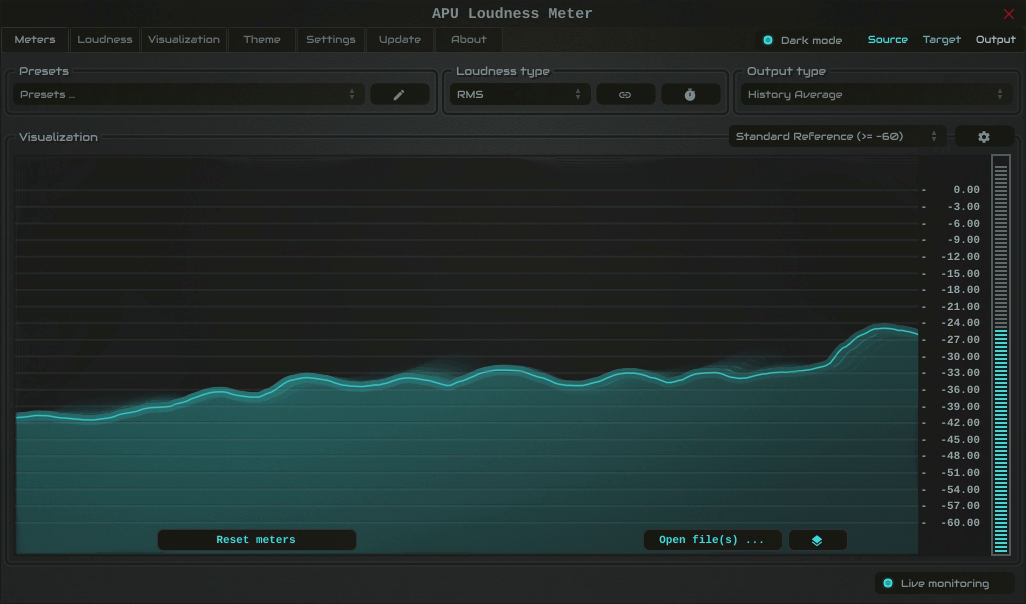Click the -6.00 scale label
Viewport: 1026px width, 604px height.
[963, 224]
